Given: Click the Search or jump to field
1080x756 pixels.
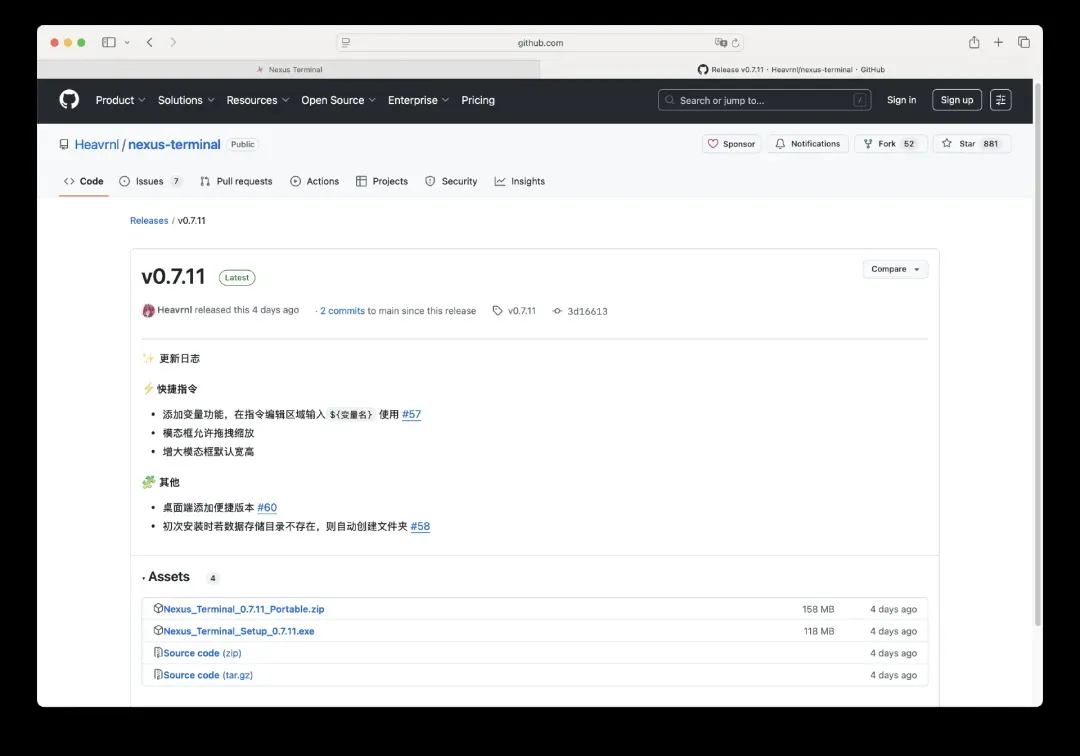Looking at the screenshot, I should [764, 100].
